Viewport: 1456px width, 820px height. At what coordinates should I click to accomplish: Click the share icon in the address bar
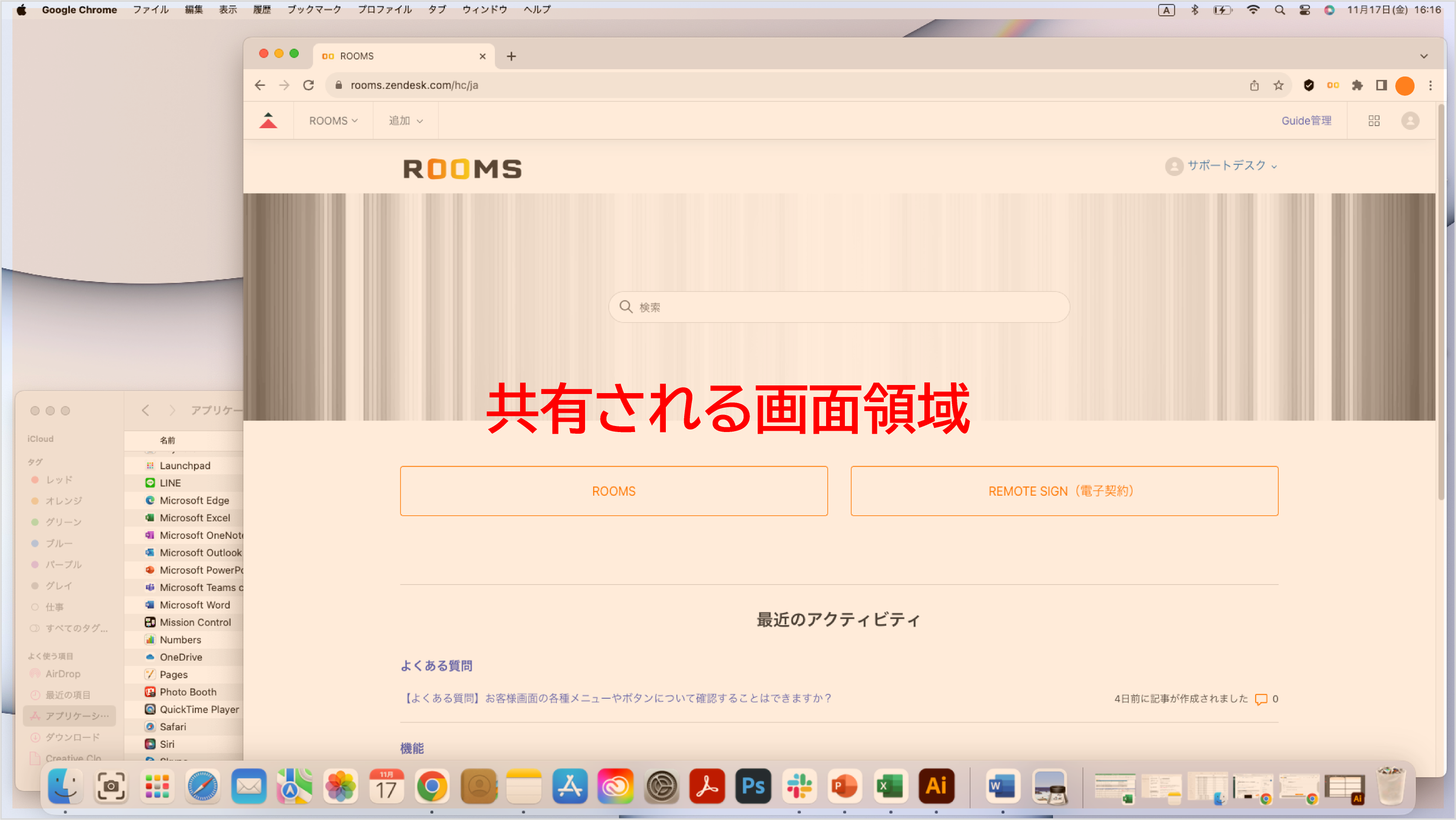click(1254, 85)
